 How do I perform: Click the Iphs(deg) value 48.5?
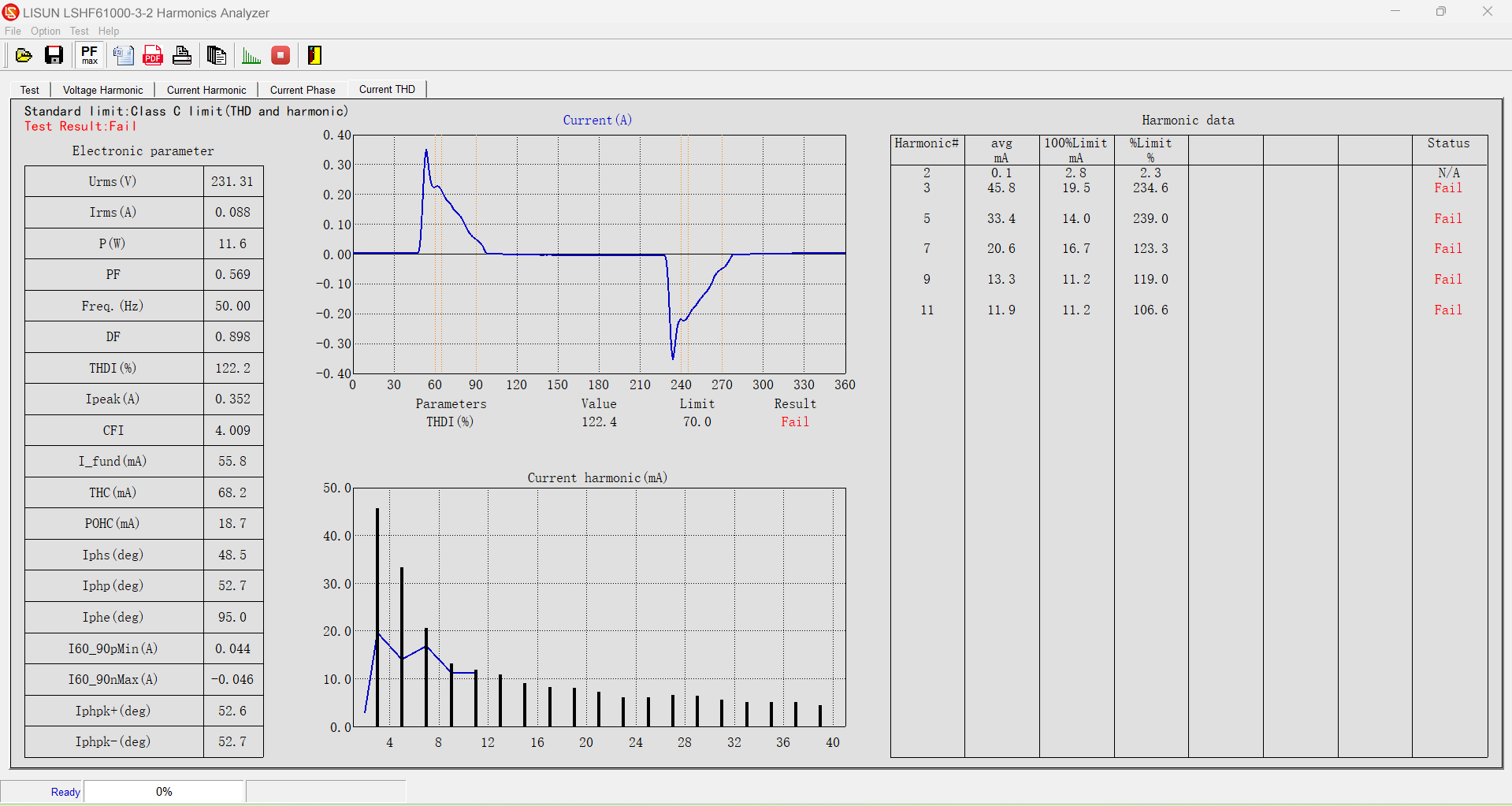click(232, 555)
